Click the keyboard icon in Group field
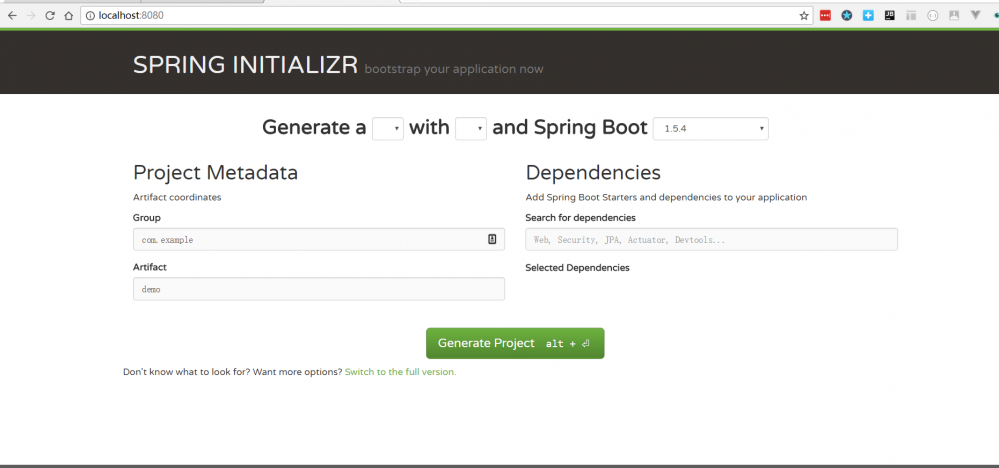The width and height of the screenshot is (999, 468). coord(492,239)
